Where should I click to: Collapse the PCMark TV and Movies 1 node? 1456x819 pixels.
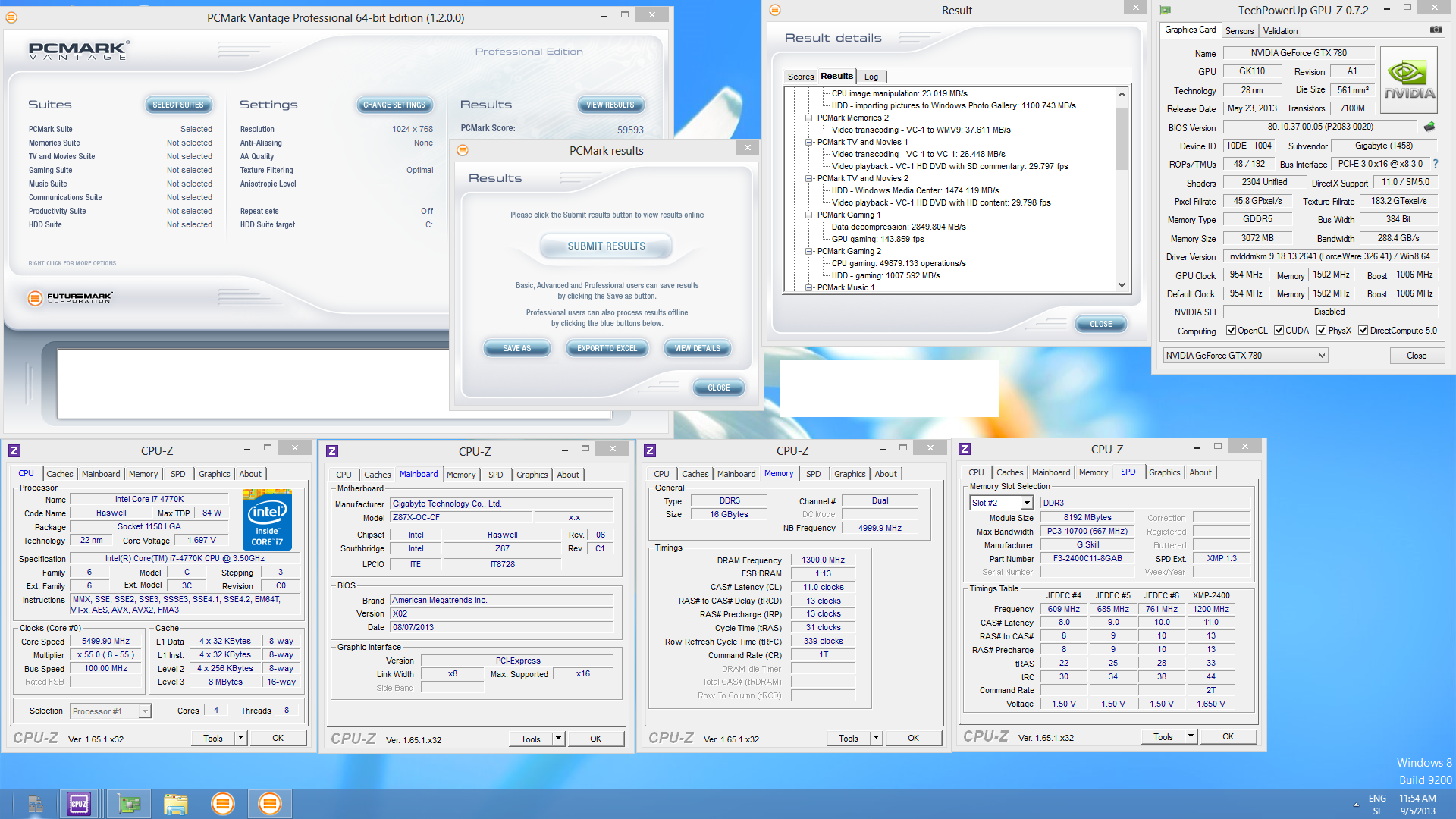point(808,142)
